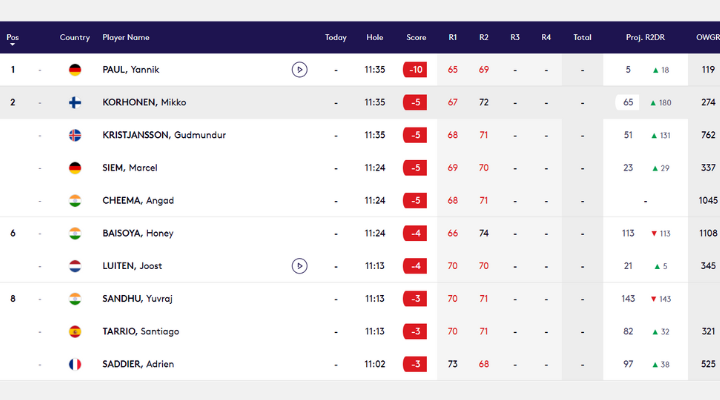Click the play icon beside Yannik Paul
720x400 pixels.
click(299, 70)
